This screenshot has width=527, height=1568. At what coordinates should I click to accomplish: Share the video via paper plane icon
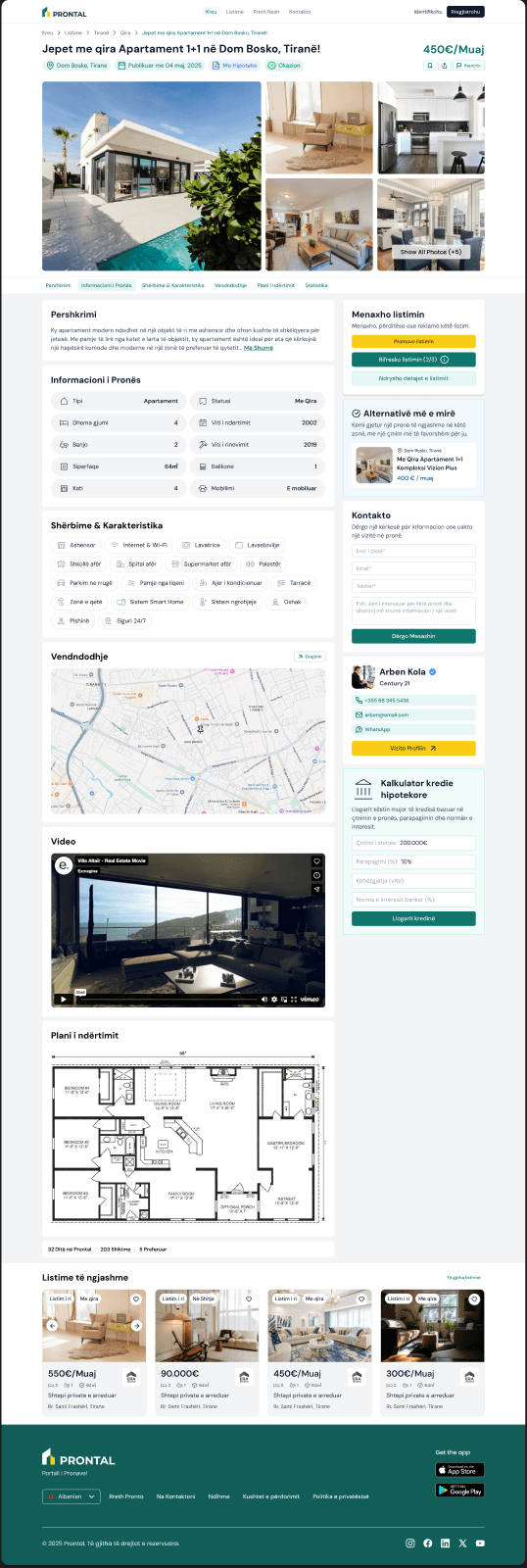click(x=316, y=889)
